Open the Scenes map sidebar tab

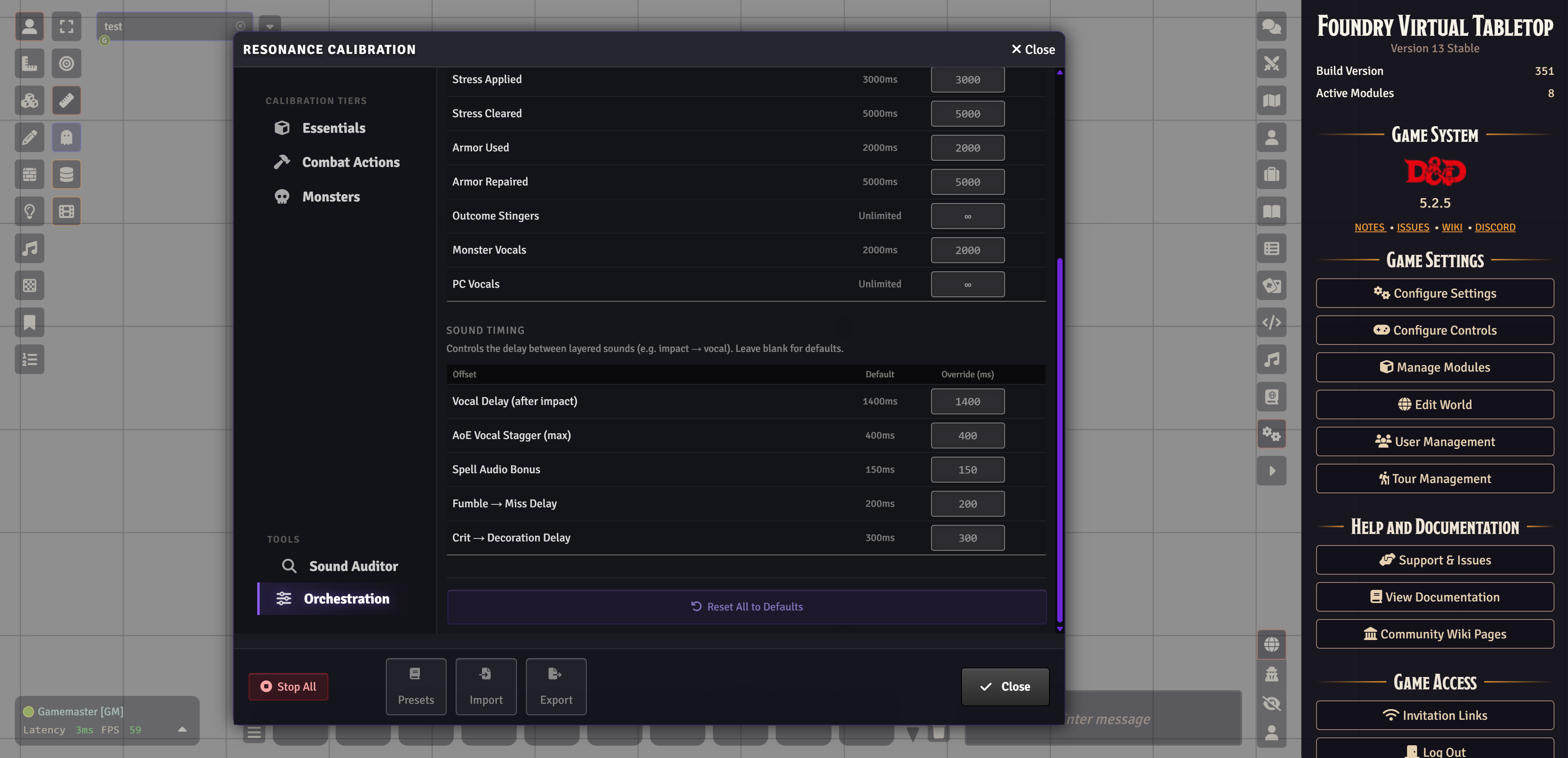click(x=1272, y=100)
